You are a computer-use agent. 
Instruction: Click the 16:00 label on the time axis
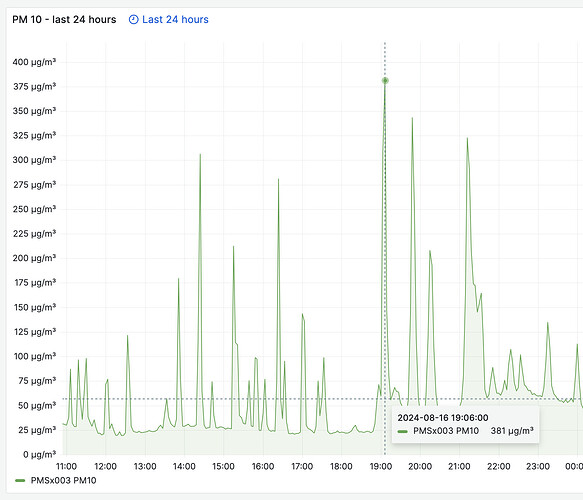263,466
